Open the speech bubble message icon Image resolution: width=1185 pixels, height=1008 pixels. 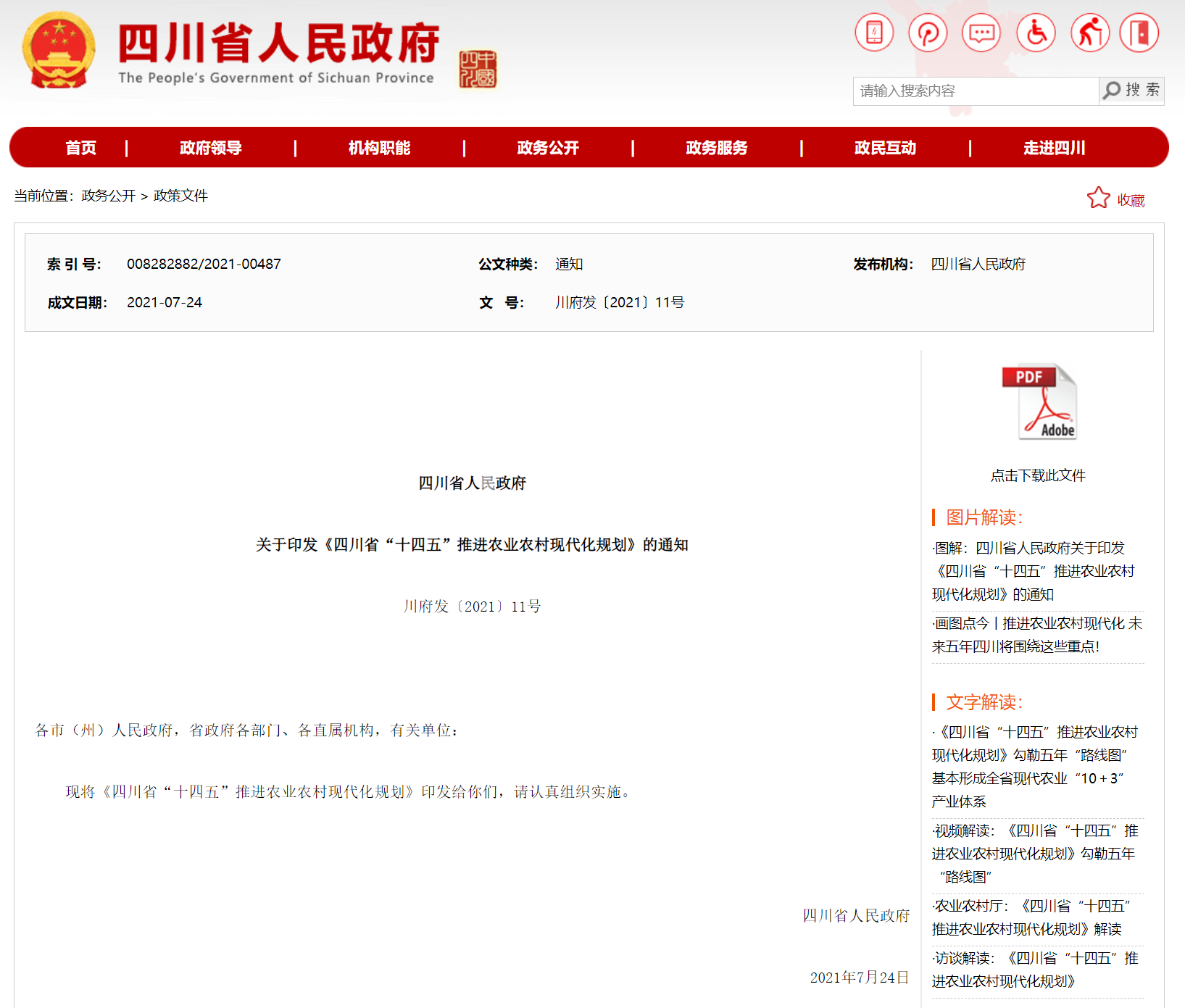click(981, 33)
